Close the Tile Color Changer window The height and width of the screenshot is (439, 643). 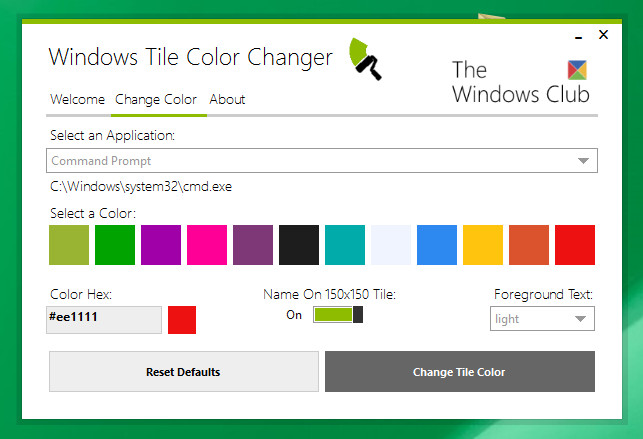point(603,35)
